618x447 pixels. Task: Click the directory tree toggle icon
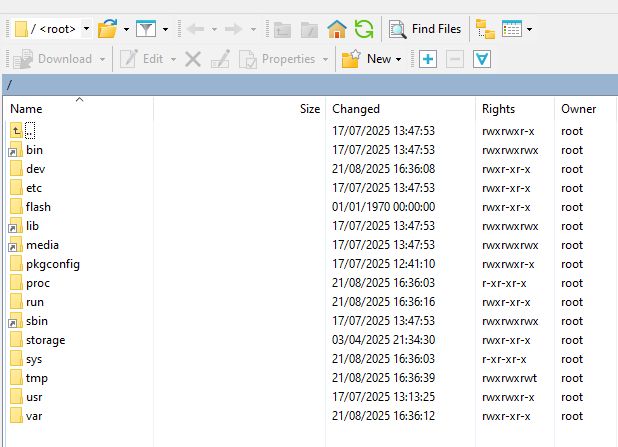(485, 29)
